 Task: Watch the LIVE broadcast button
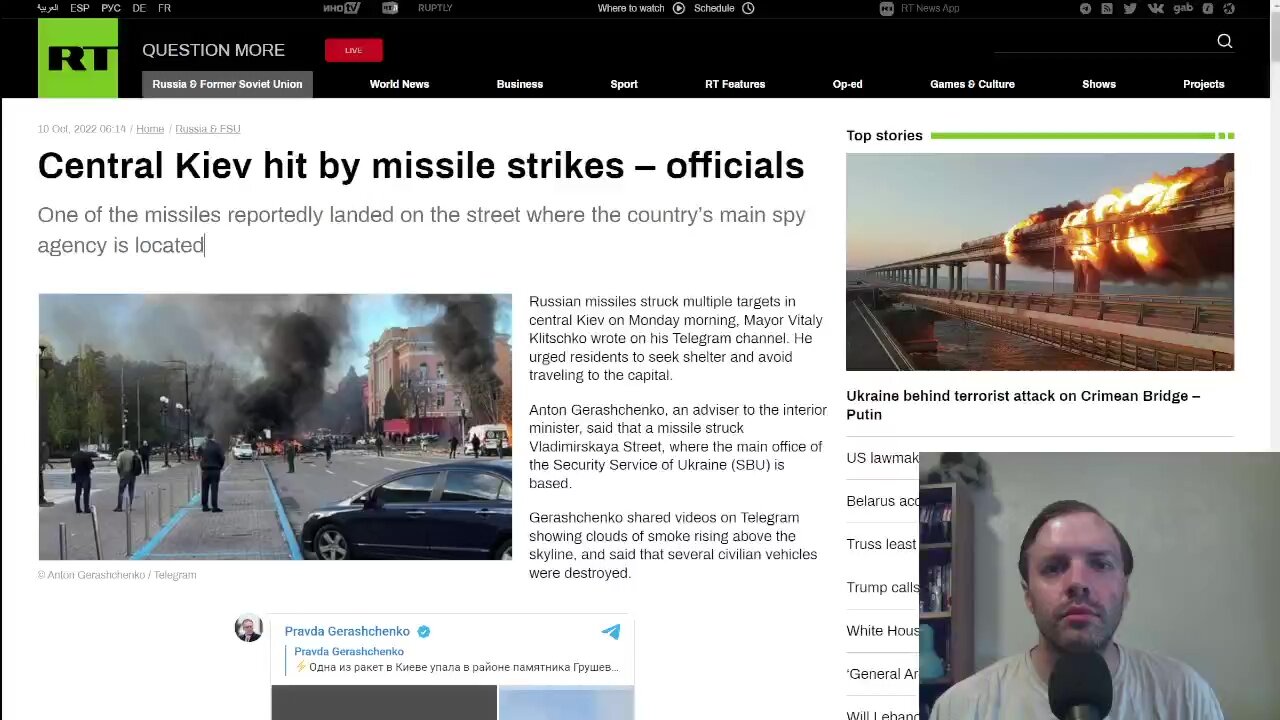tap(353, 50)
